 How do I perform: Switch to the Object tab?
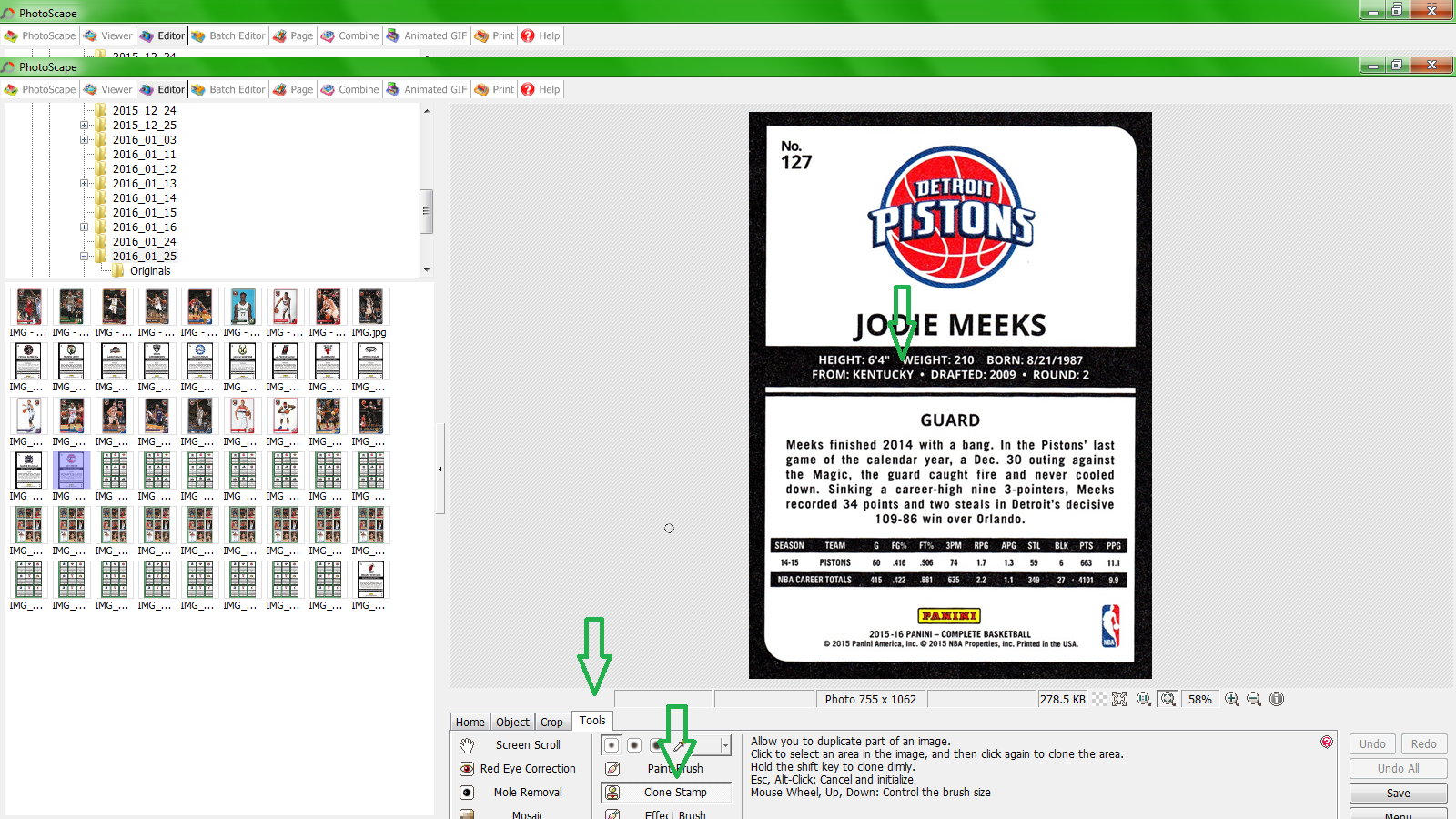[513, 722]
